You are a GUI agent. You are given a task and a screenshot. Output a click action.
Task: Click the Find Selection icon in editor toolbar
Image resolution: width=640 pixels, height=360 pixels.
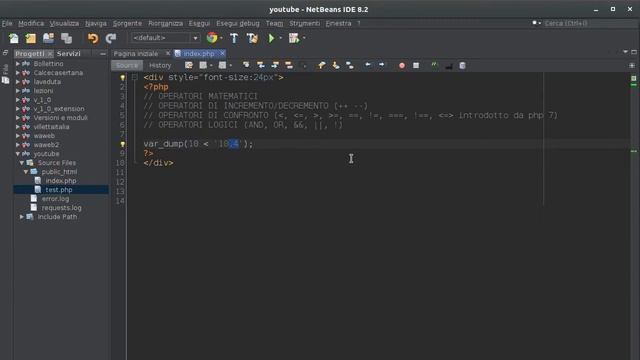pos(246,65)
